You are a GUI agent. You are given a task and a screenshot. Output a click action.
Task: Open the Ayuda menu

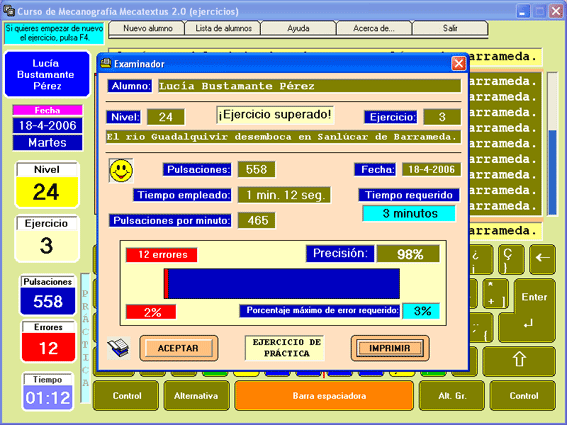pos(299,29)
